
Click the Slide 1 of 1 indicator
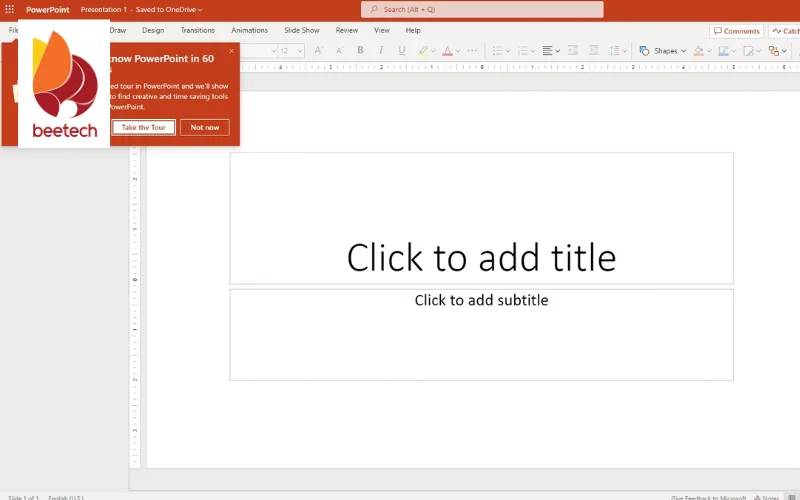click(23, 497)
